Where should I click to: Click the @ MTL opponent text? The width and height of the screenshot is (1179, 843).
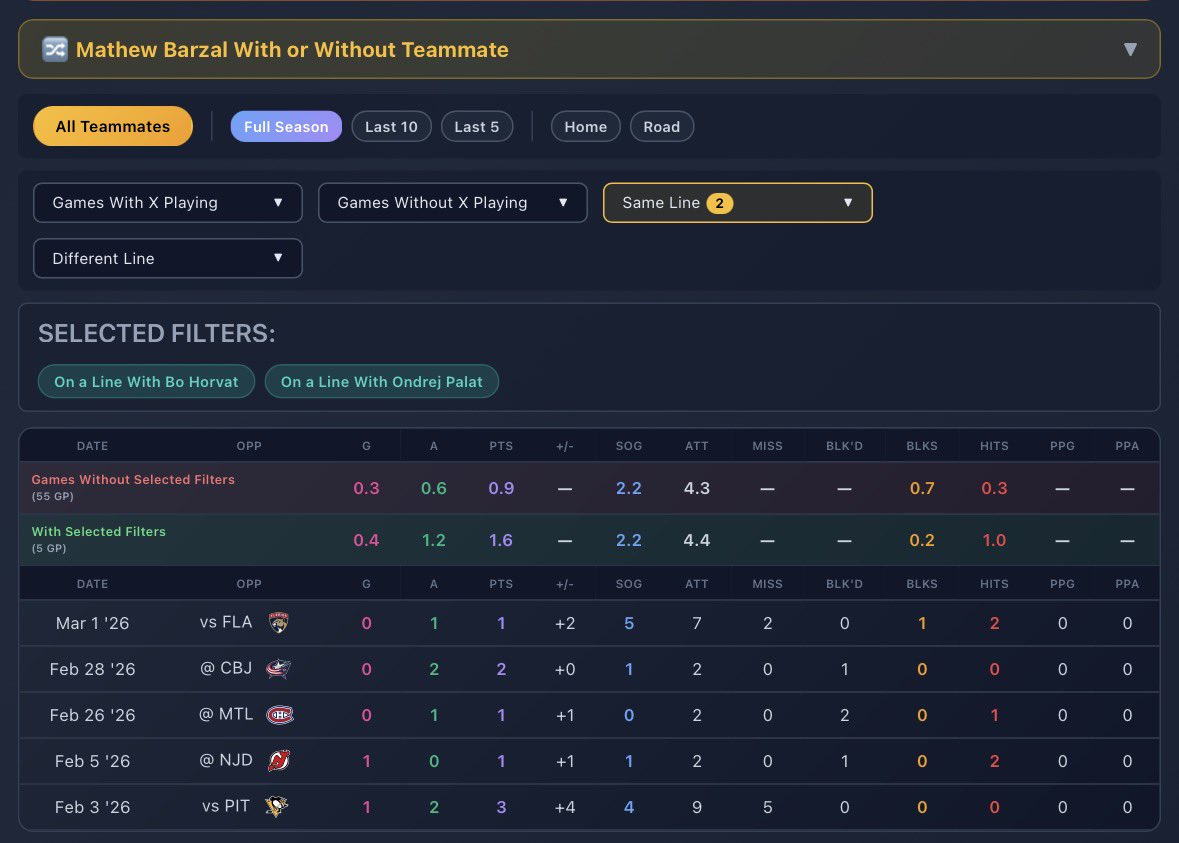point(226,714)
